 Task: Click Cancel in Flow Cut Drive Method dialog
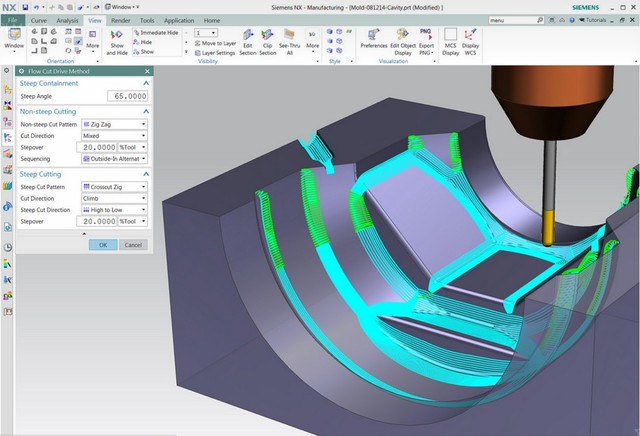pos(133,245)
